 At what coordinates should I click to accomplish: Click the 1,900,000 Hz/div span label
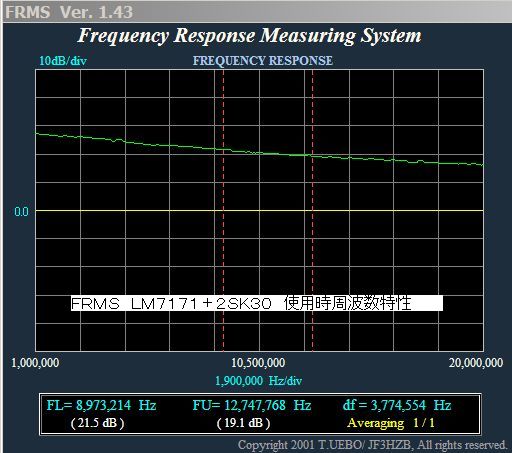pyautogui.click(x=258, y=381)
